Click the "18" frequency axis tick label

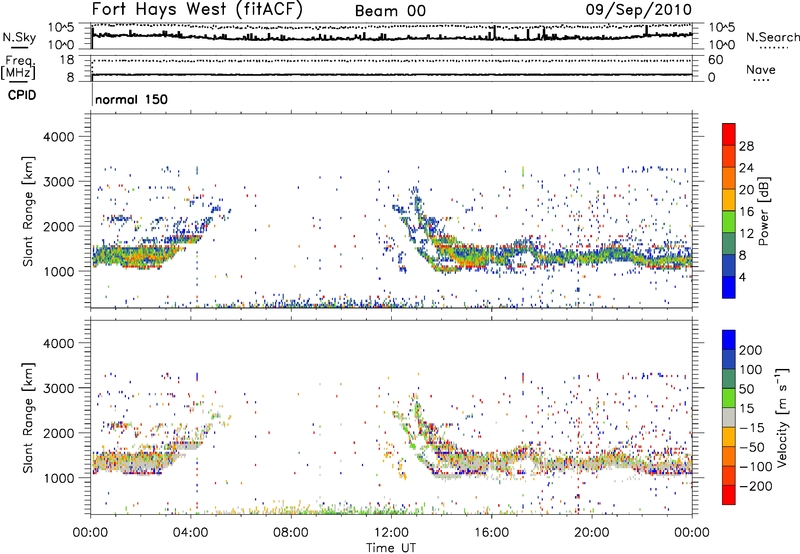click(67, 60)
